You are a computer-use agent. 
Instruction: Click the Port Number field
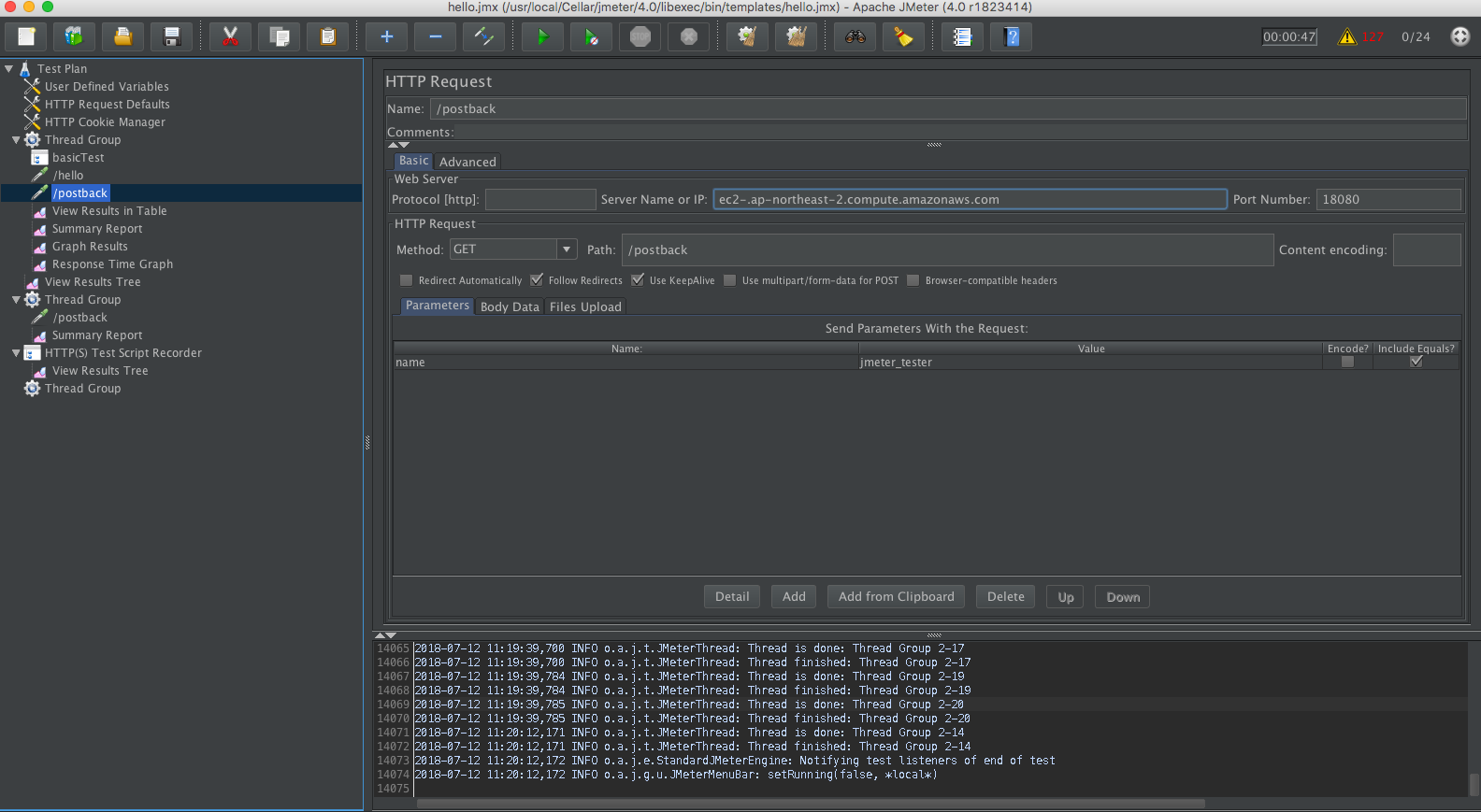coord(1388,199)
